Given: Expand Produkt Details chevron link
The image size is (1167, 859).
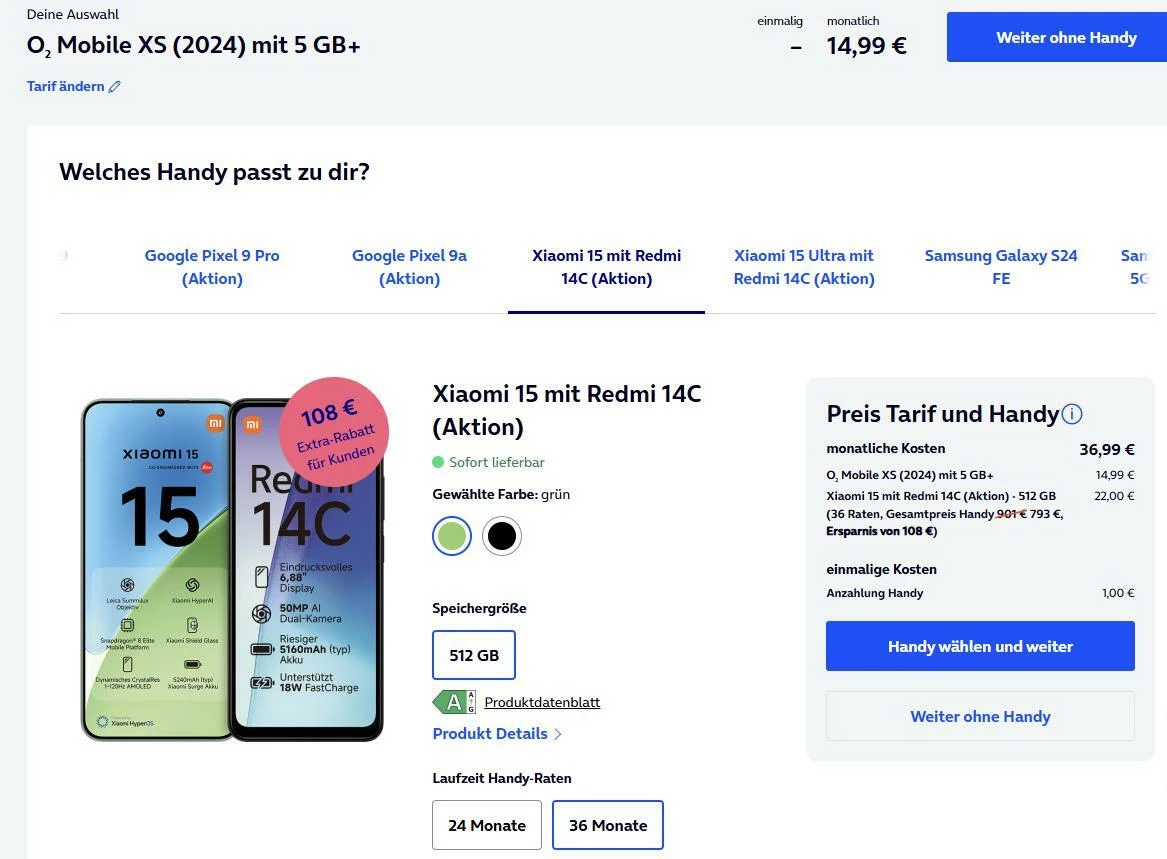Looking at the screenshot, I should [x=497, y=734].
